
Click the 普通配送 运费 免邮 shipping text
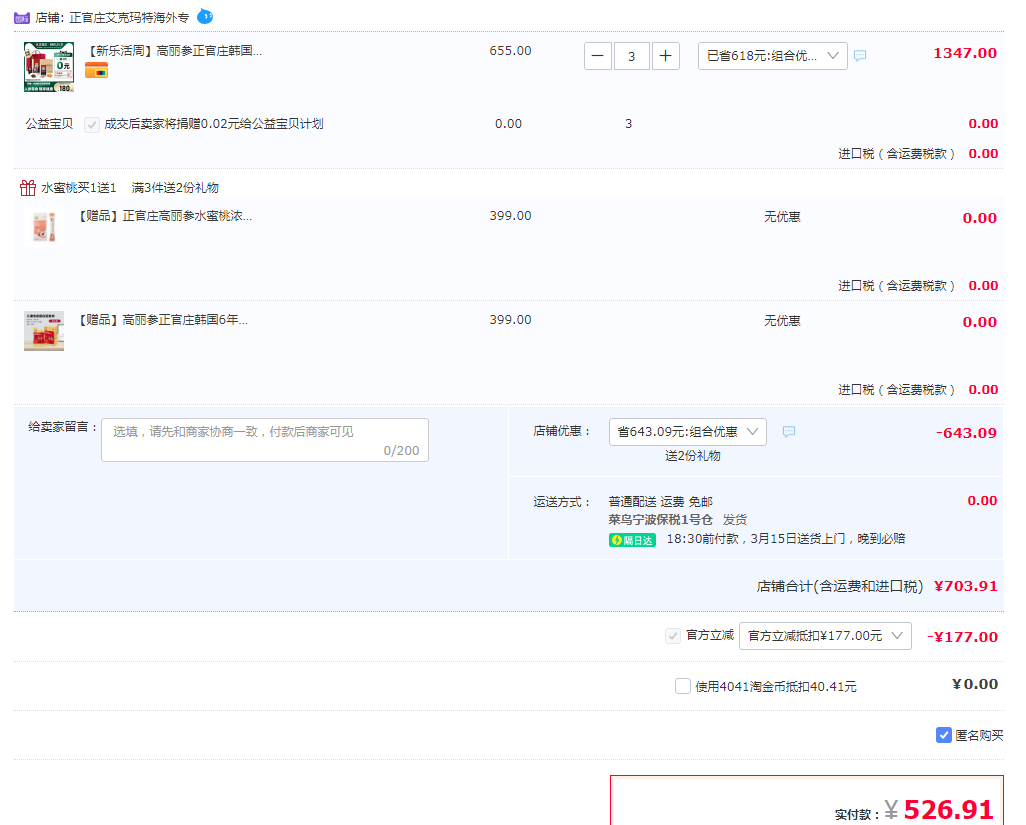tap(660, 502)
